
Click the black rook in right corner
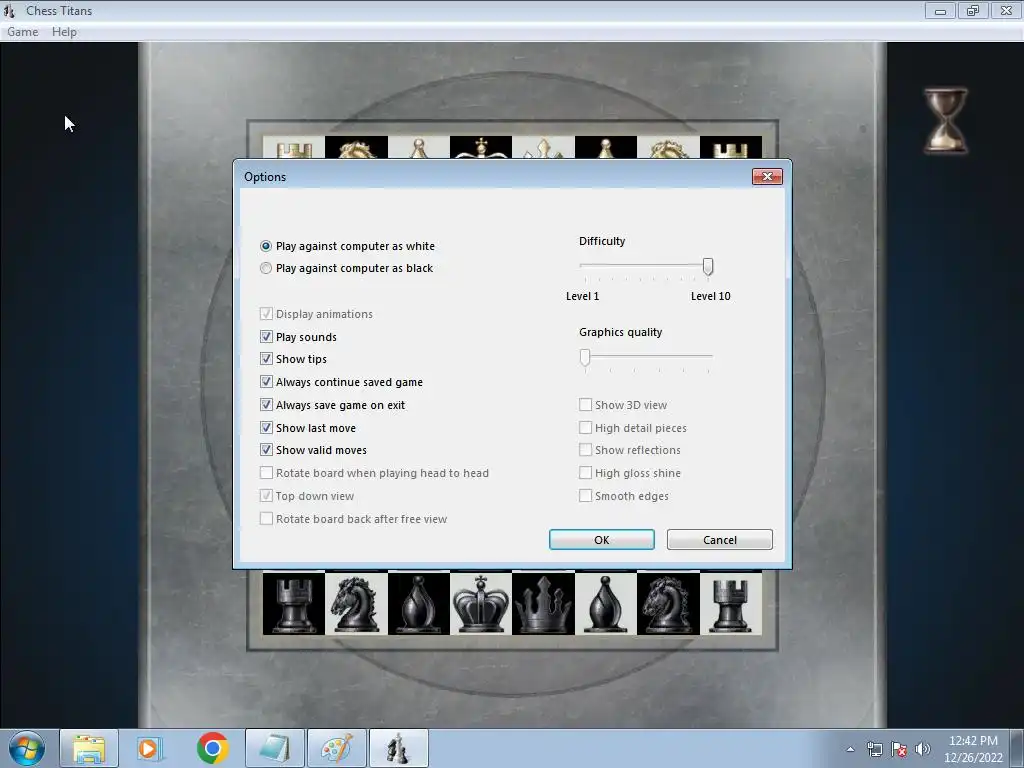pyautogui.click(x=731, y=603)
